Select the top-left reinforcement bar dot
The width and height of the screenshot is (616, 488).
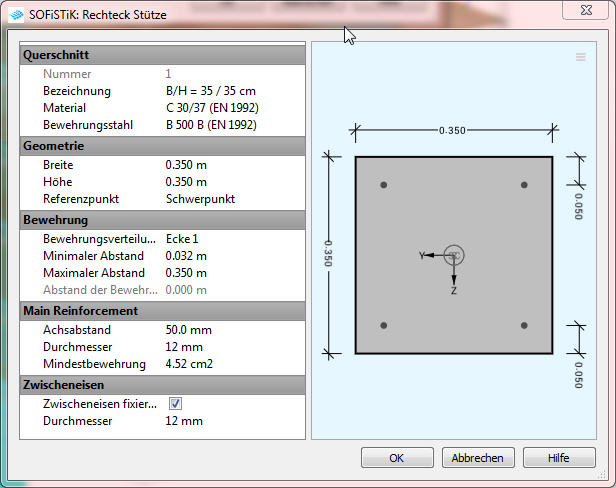384,186
